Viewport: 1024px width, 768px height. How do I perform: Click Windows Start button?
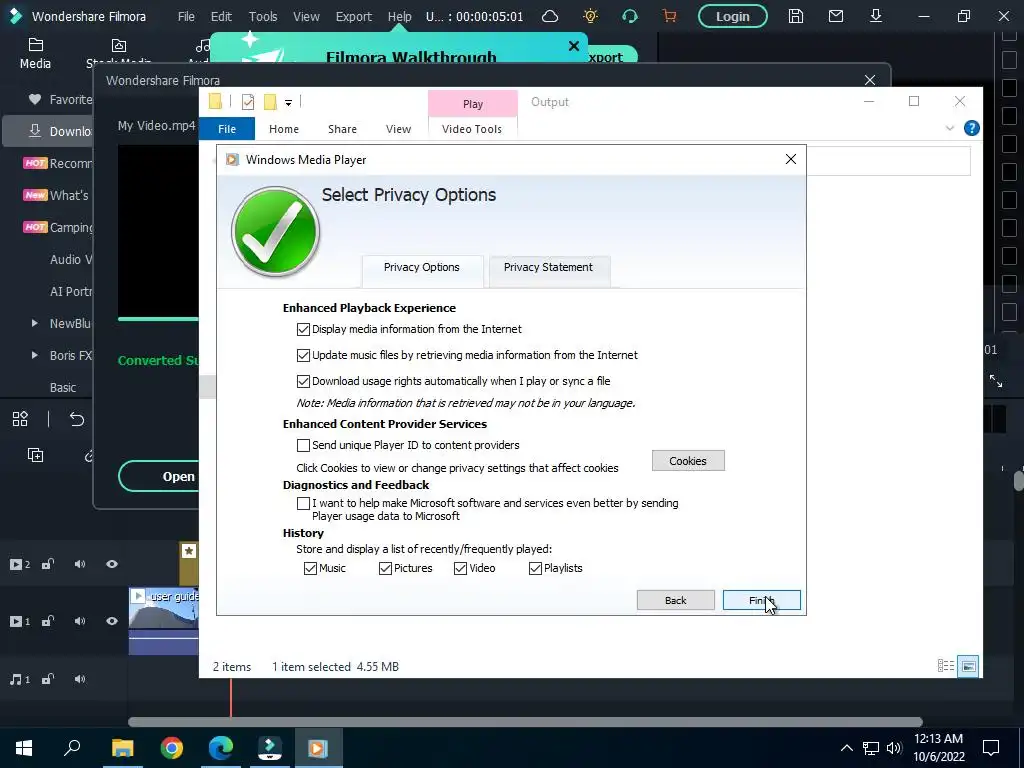coord(24,748)
